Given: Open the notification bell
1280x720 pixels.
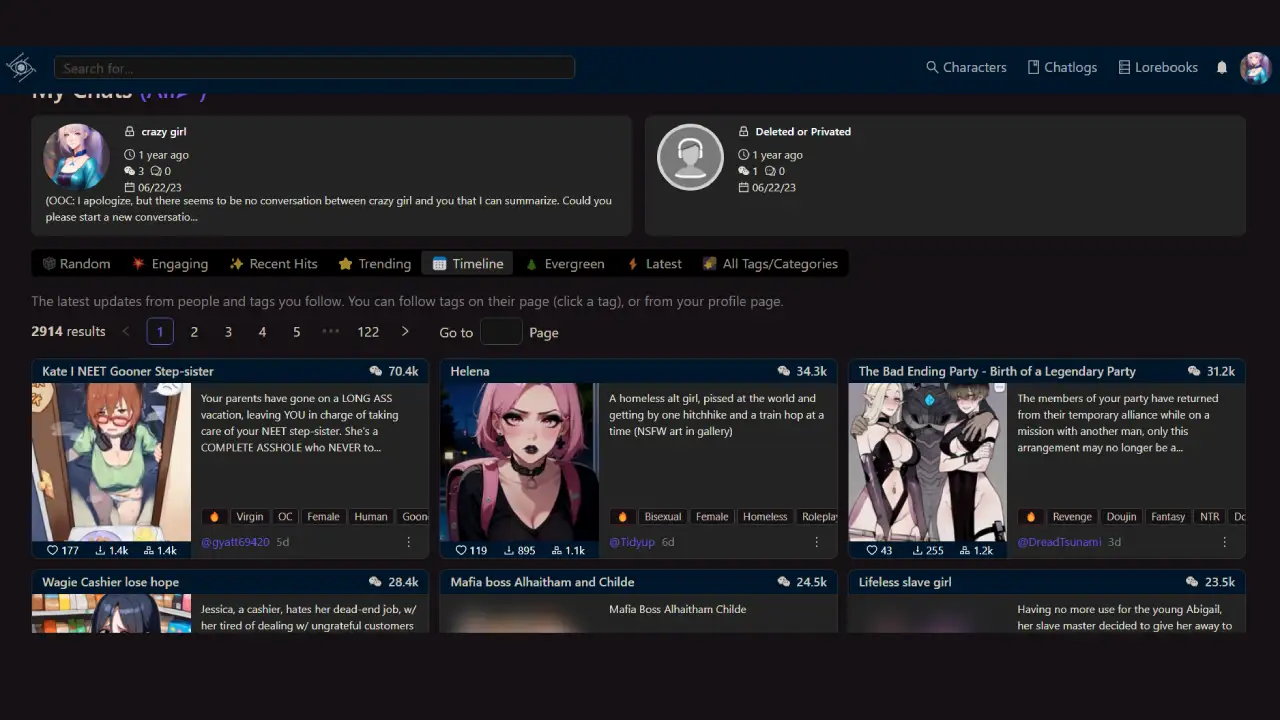Looking at the screenshot, I should (1221, 67).
